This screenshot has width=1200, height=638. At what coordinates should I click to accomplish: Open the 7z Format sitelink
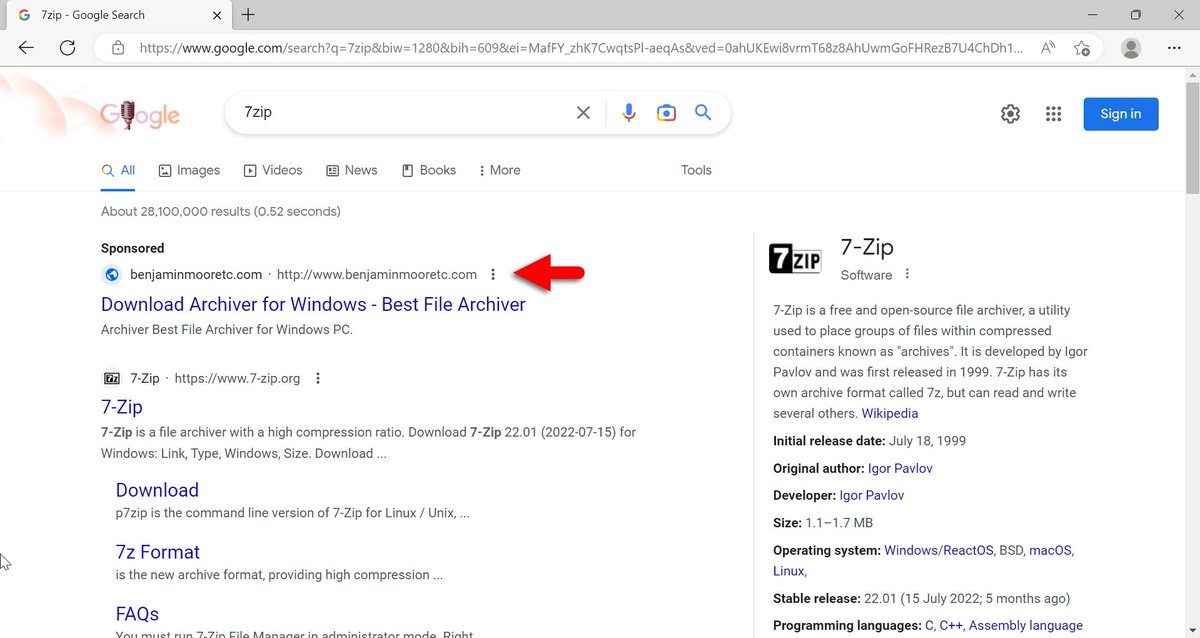click(x=158, y=552)
